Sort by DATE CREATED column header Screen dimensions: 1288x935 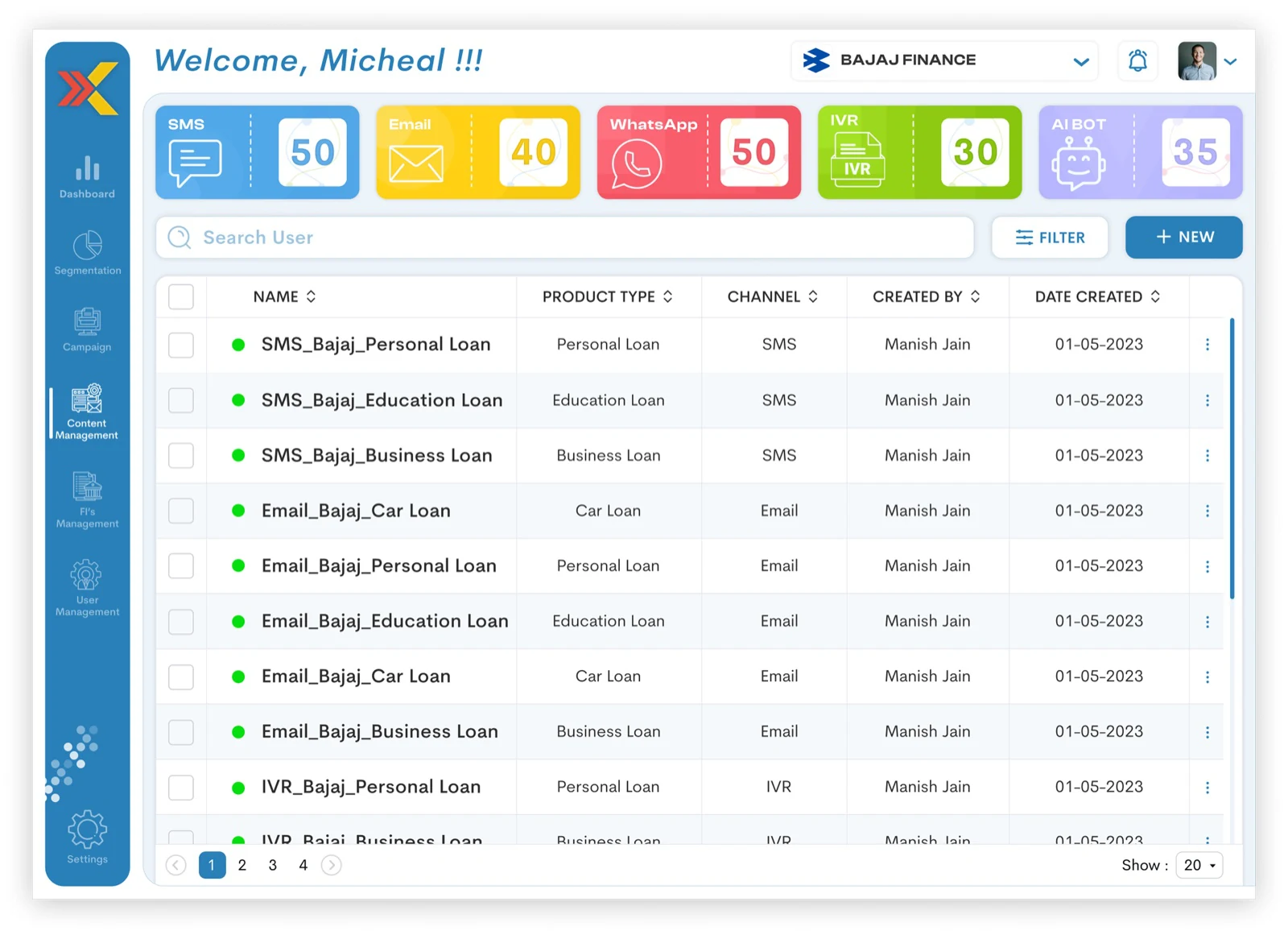1098,296
